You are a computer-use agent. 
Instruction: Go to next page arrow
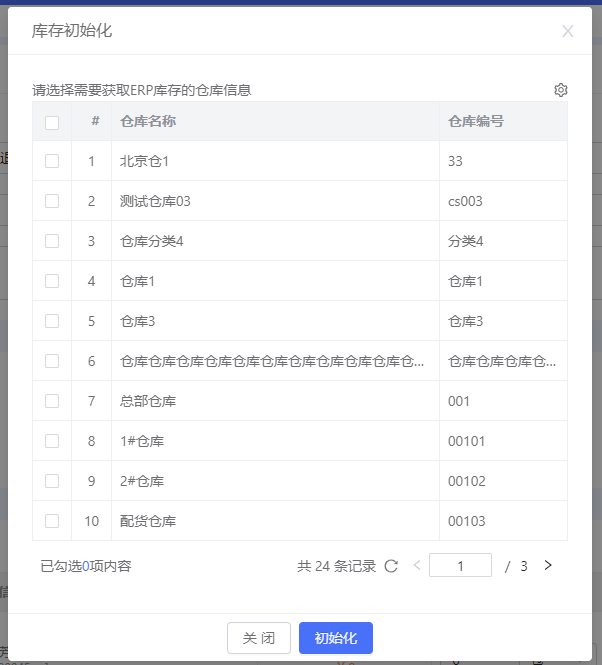548,565
